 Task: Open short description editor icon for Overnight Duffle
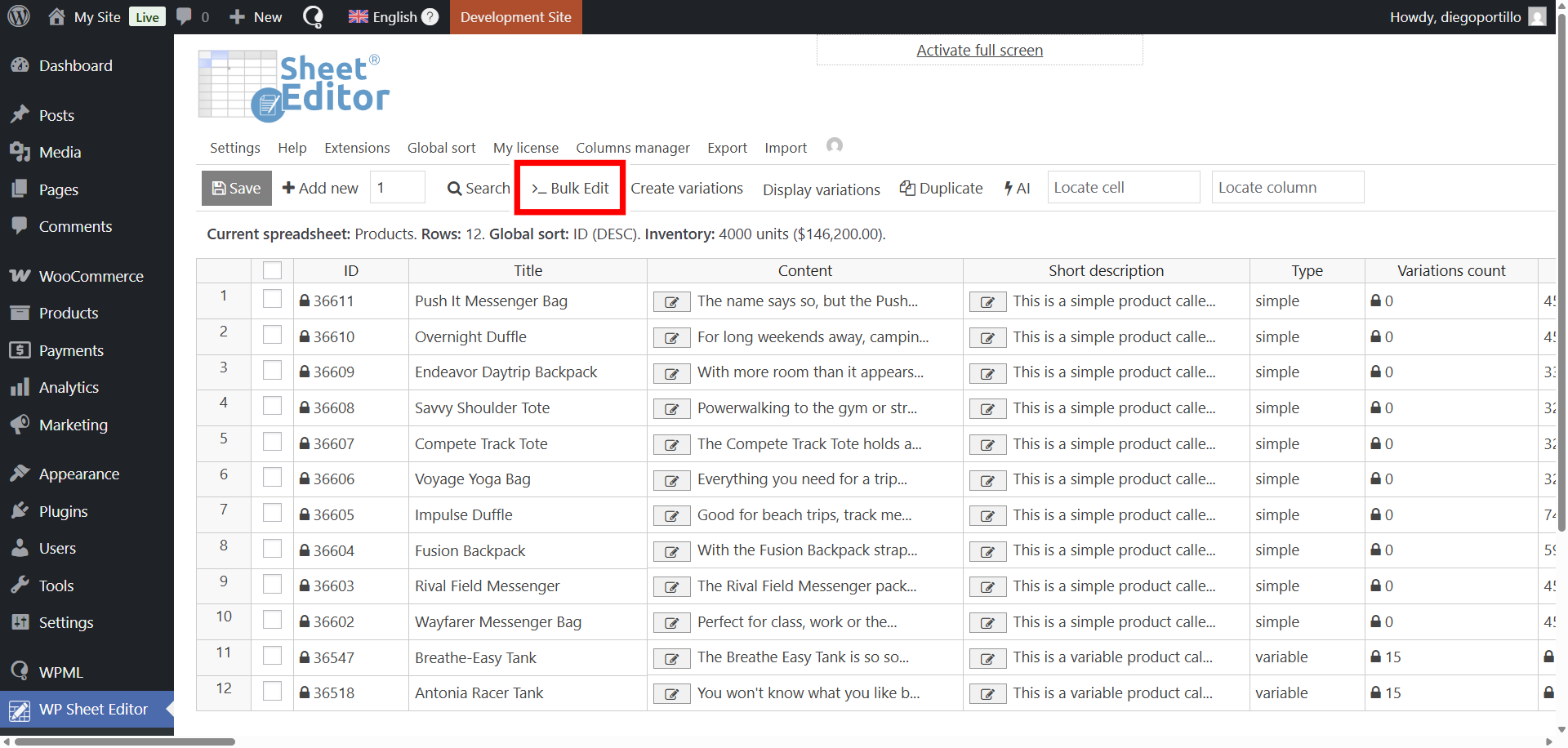click(x=987, y=338)
